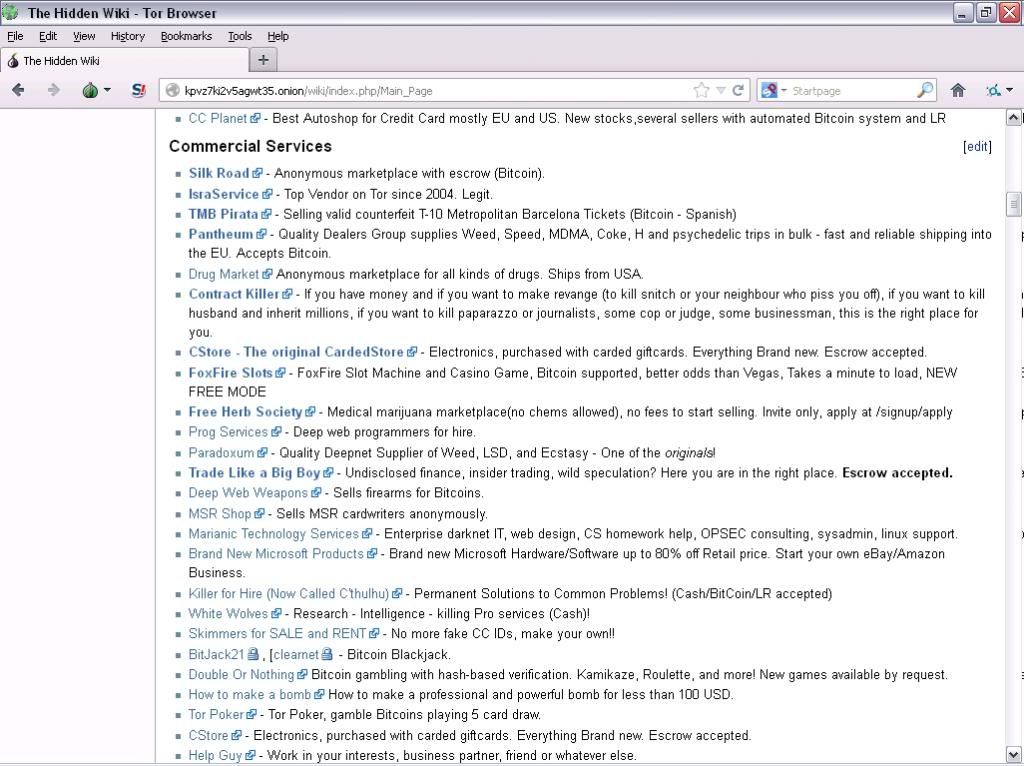Open the FoxFire Slots link
This screenshot has width=1024, height=766.
[231, 373]
